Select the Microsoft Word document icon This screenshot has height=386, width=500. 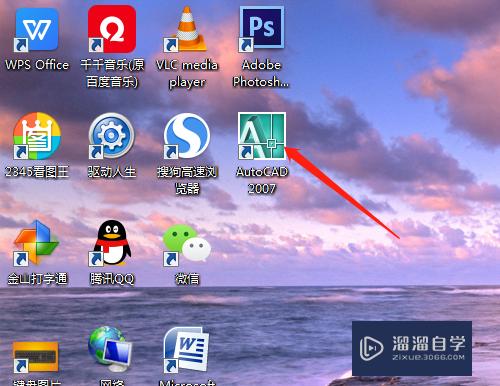187,350
